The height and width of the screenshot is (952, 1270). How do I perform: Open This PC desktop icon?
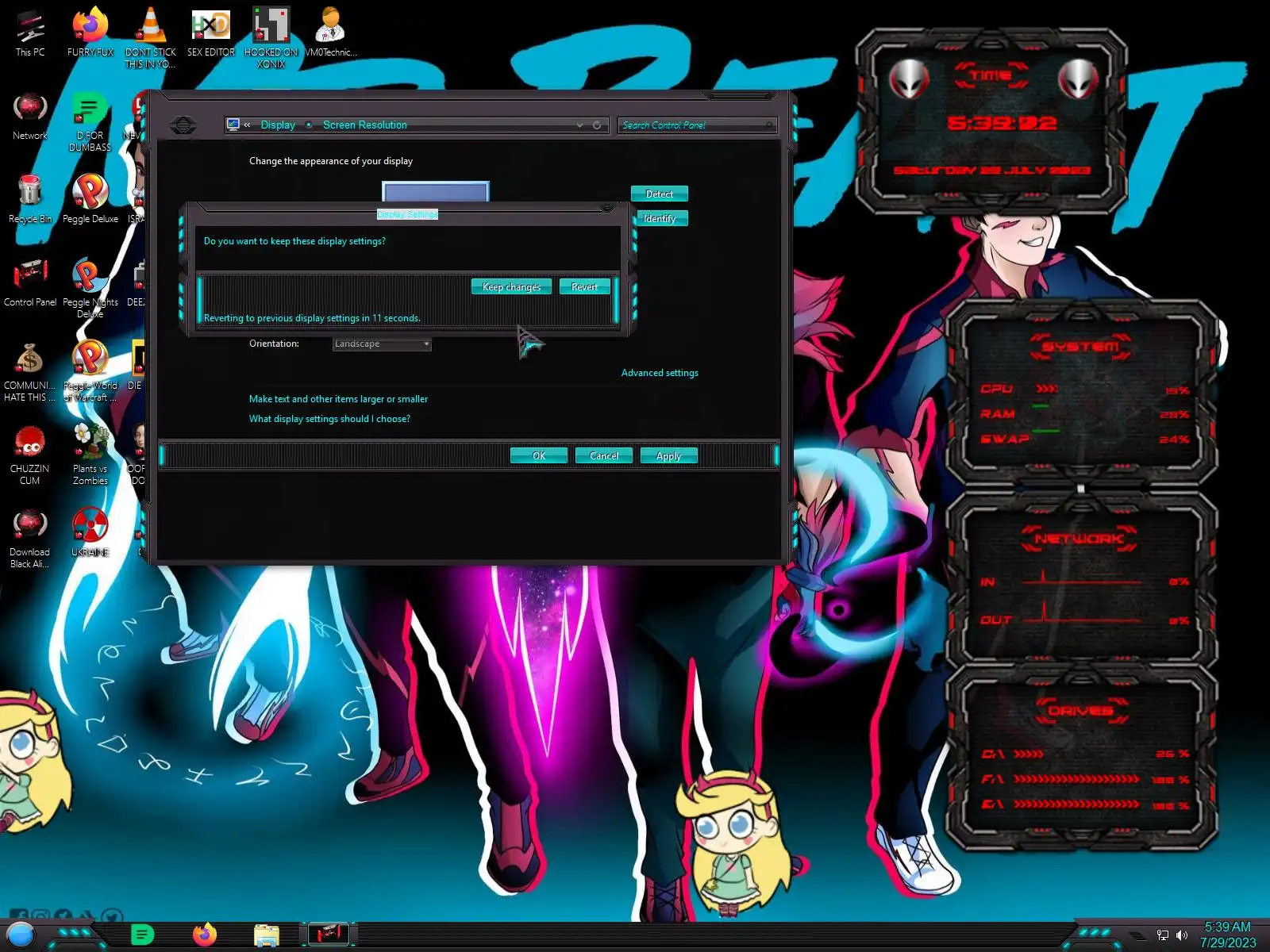(x=30, y=33)
